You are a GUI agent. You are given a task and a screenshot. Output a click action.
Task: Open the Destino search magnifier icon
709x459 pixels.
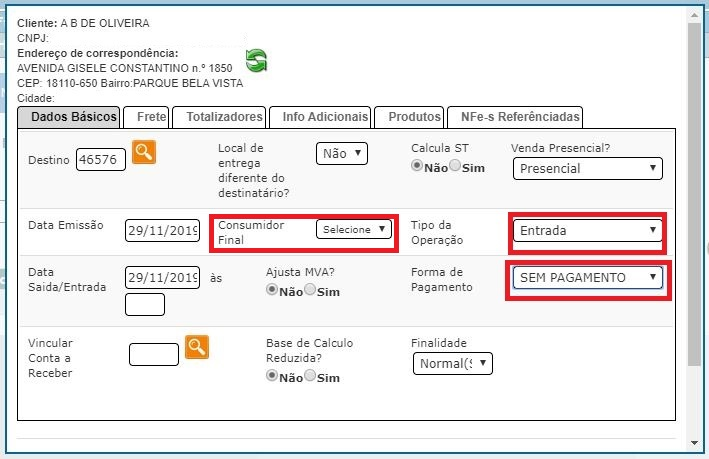point(144,152)
